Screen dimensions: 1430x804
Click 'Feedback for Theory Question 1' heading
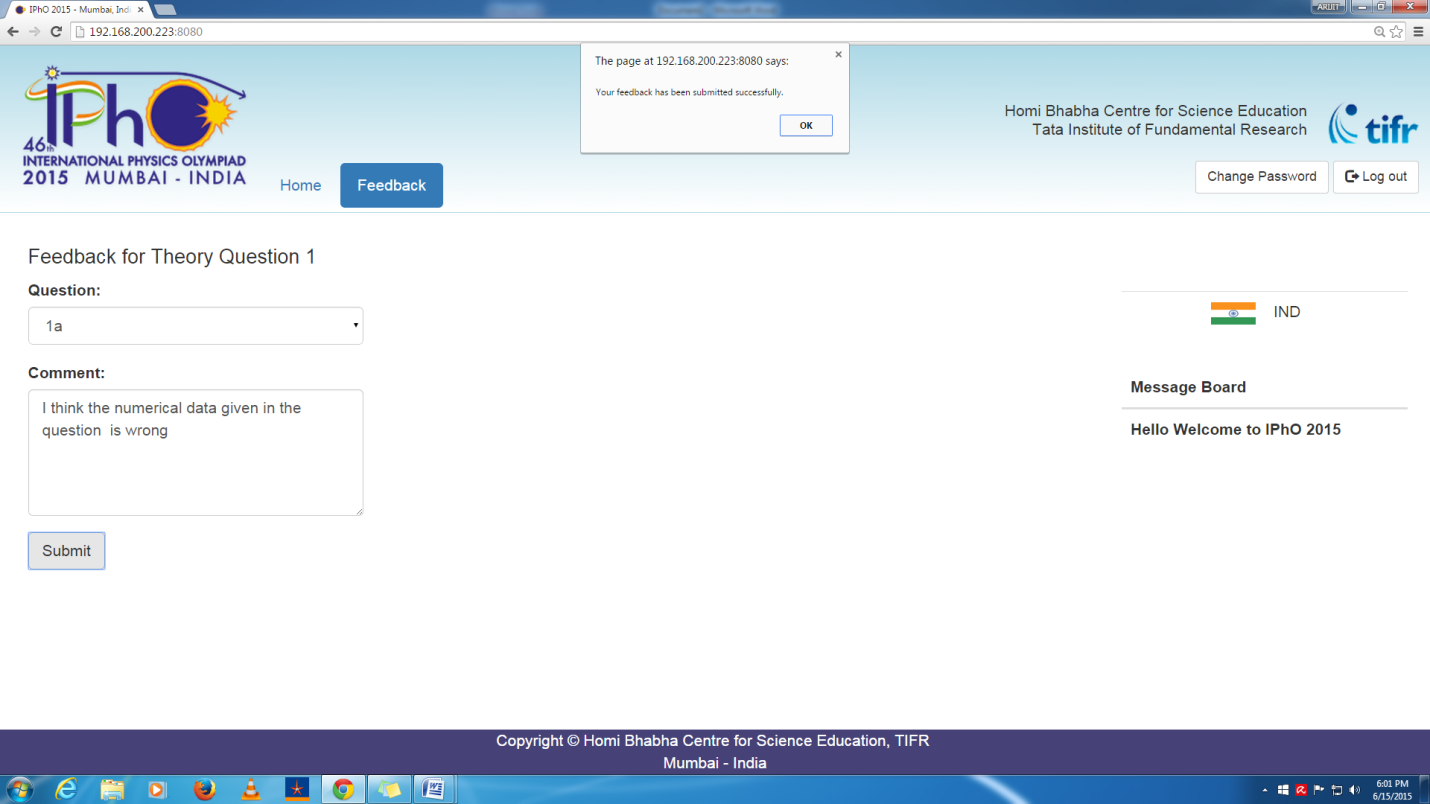point(172,257)
